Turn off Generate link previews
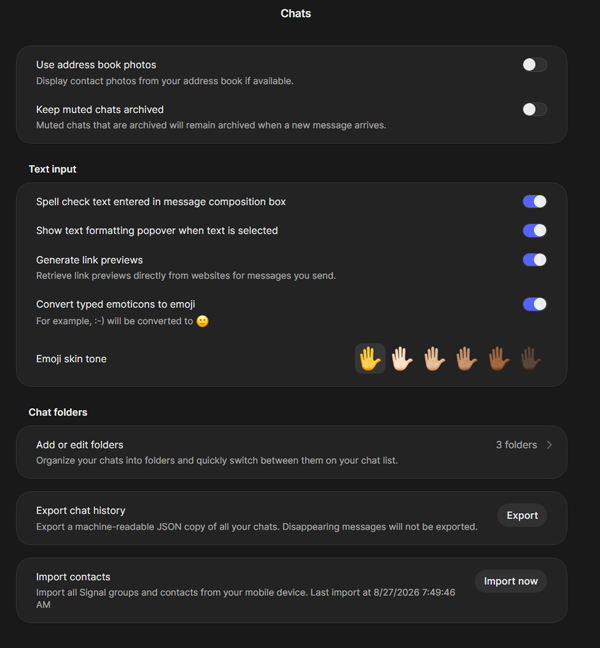 [535, 260]
